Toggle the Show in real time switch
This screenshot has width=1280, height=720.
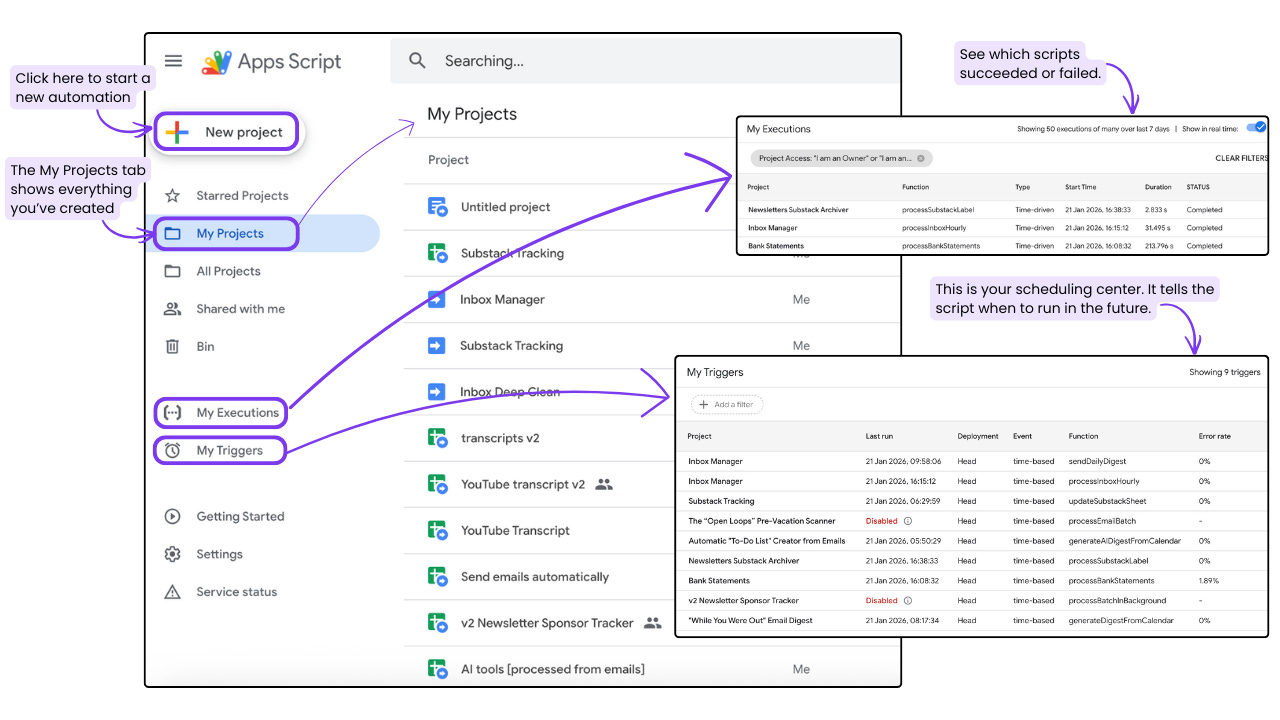click(1256, 128)
